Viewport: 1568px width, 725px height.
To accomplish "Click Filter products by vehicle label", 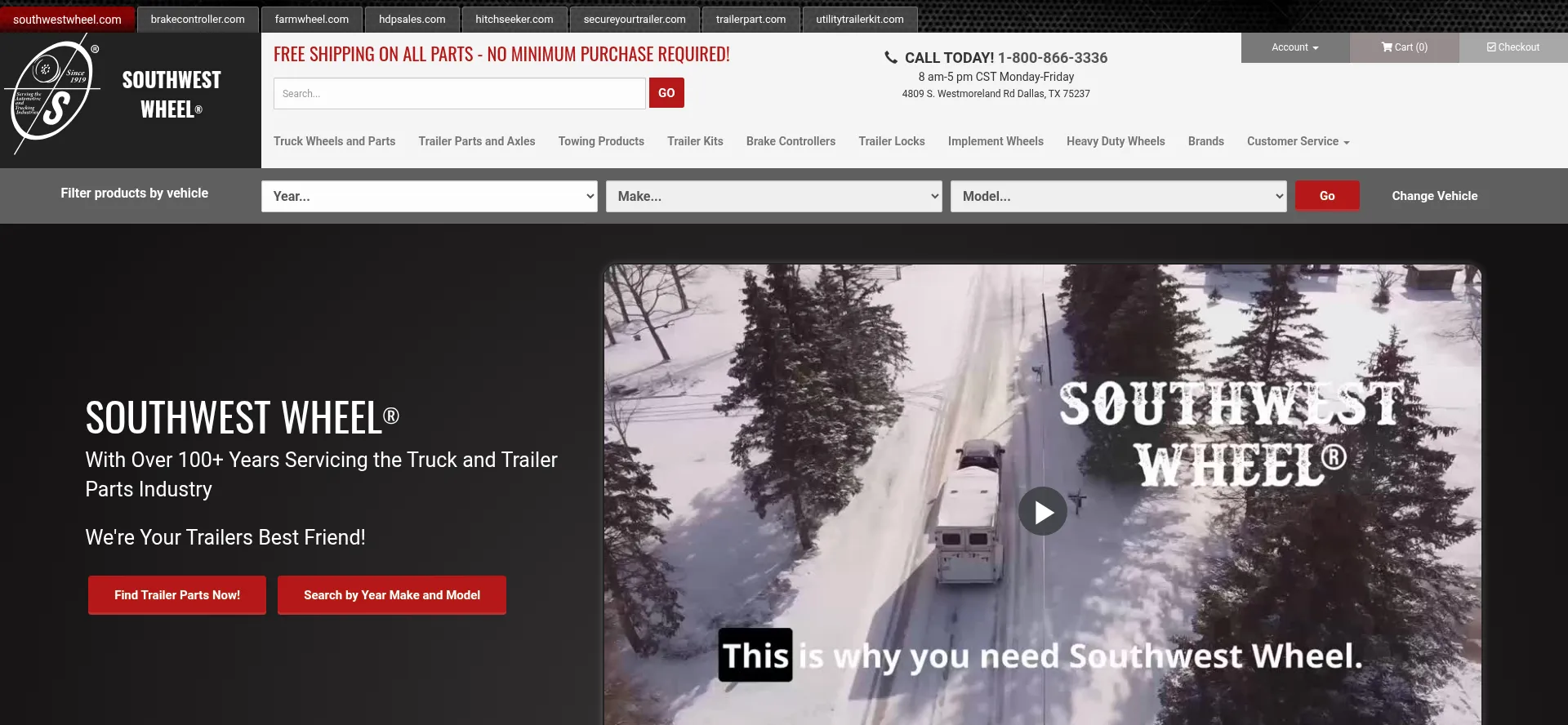I will (135, 193).
